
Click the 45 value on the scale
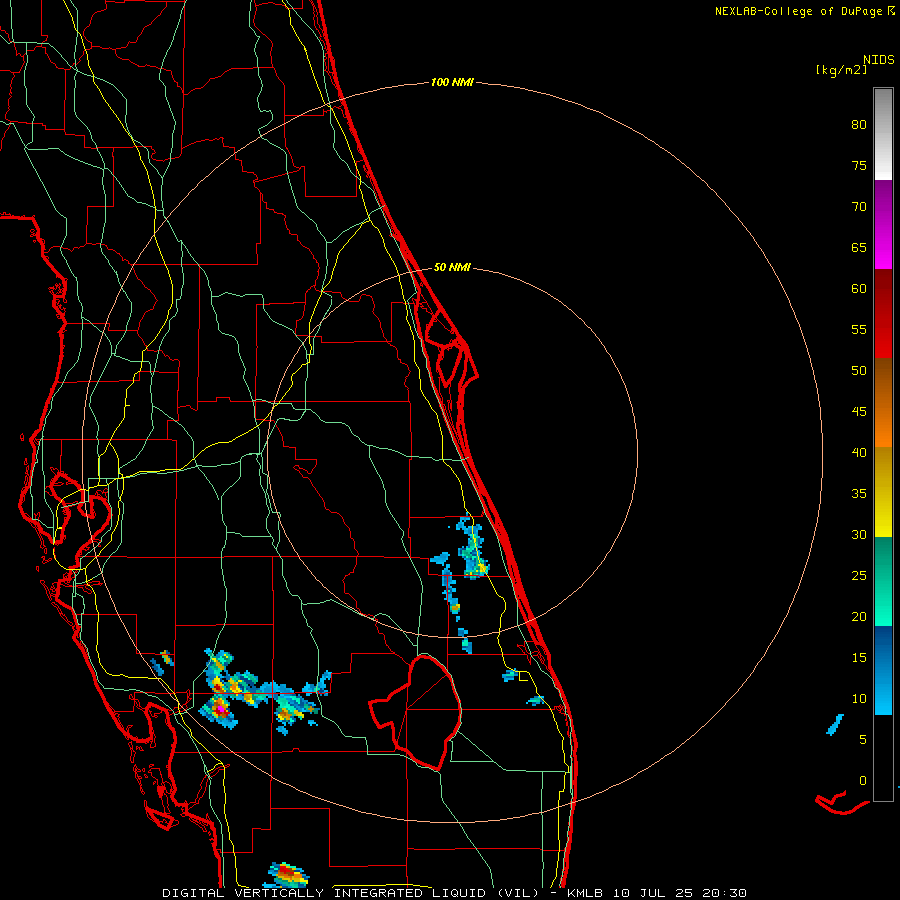[859, 412]
